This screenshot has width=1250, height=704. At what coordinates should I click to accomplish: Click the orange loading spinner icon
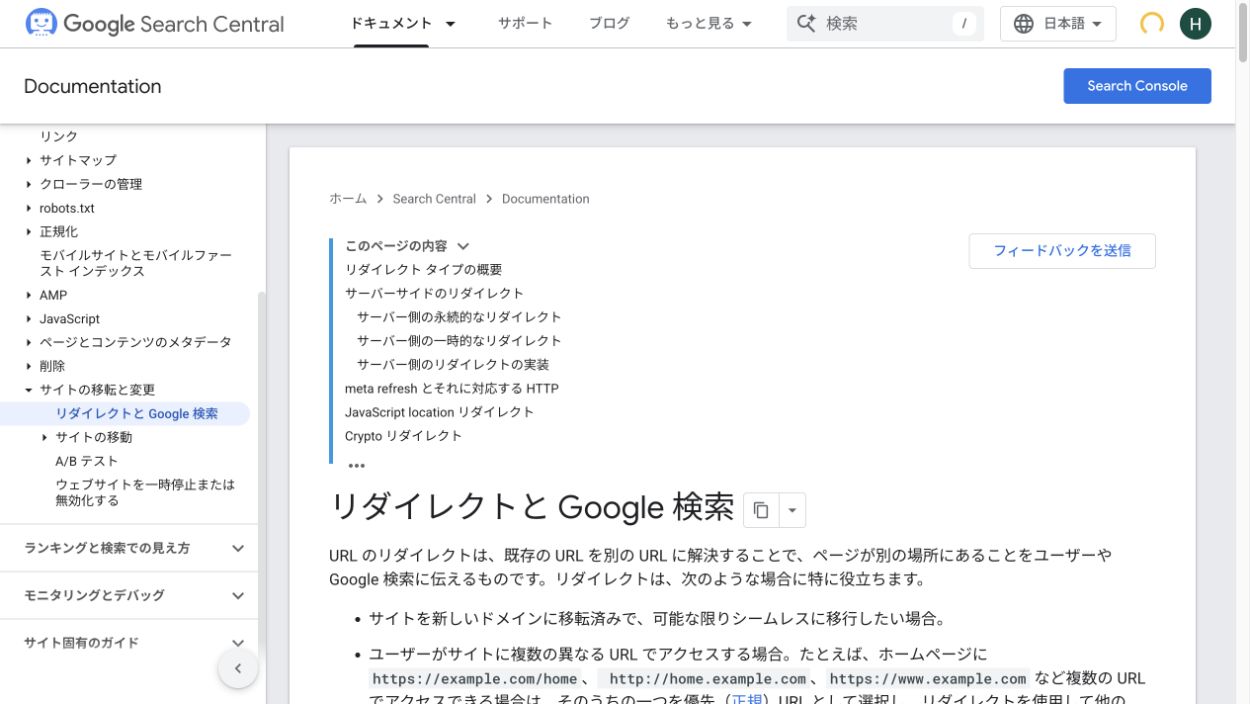1152,24
